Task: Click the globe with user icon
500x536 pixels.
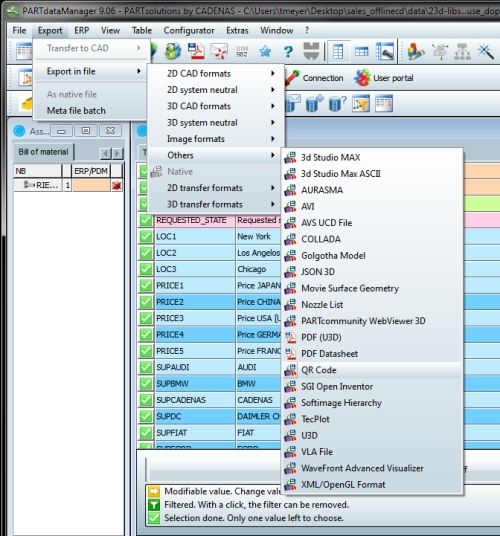Action: (173, 51)
